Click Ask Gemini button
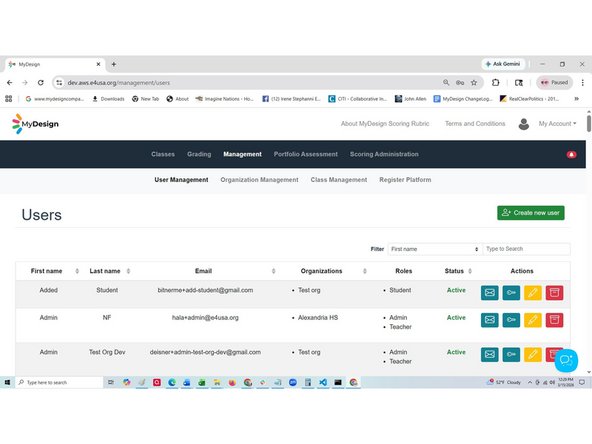Screen dimensions: 592x444 click(503, 64)
